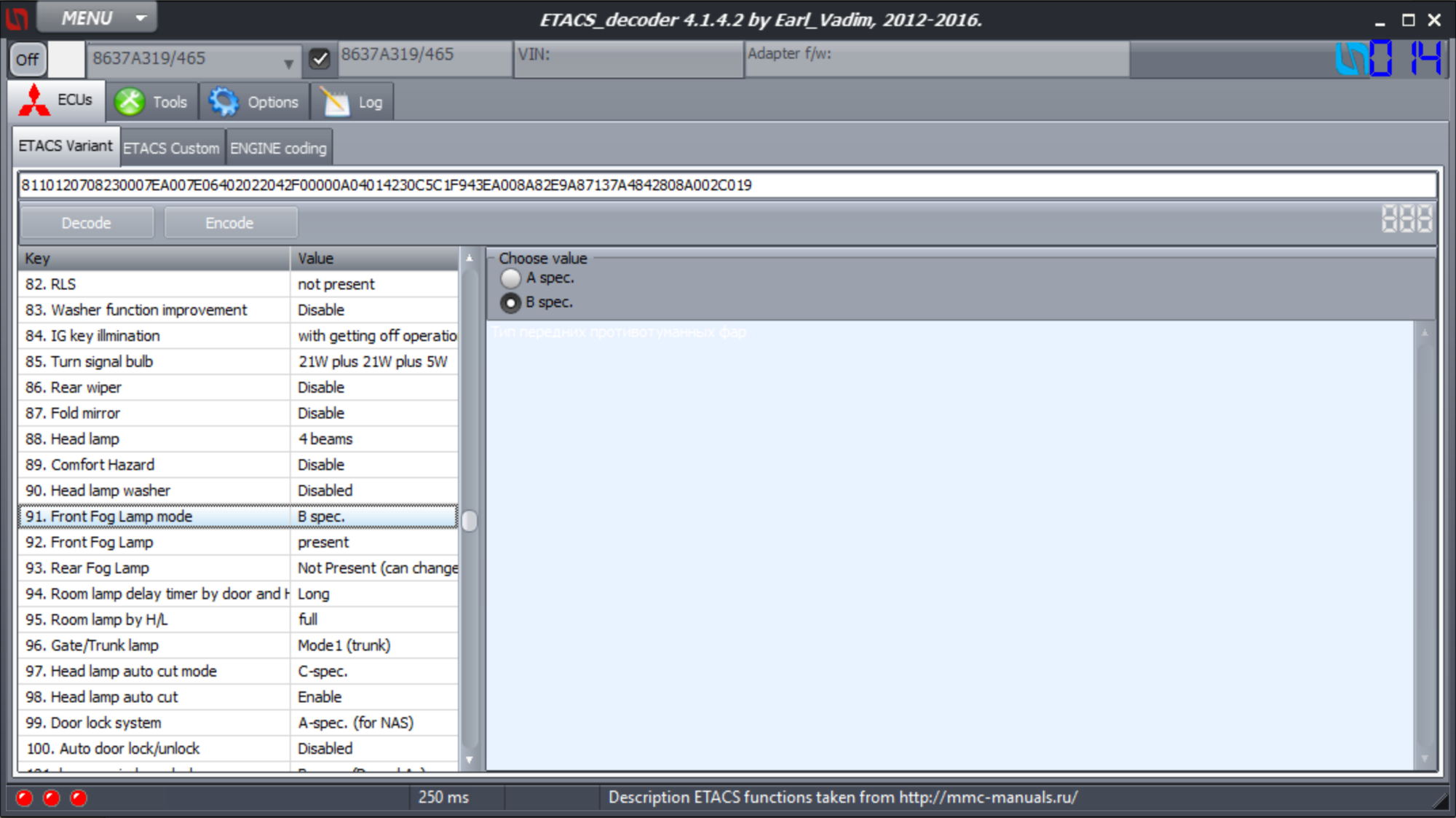The image size is (1456, 818).
Task: Switch to ENGINE coding tab
Action: [x=278, y=148]
